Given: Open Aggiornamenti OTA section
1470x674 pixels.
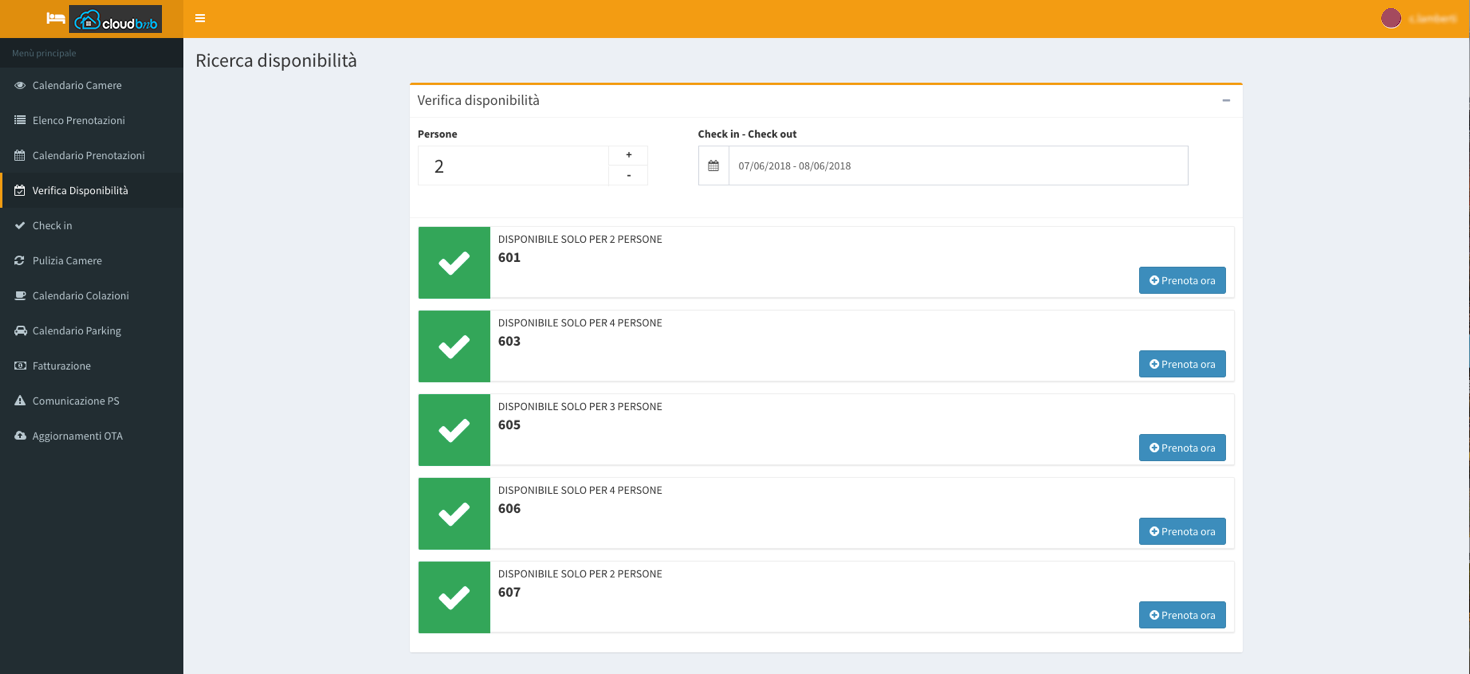Looking at the screenshot, I should point(91,435).
